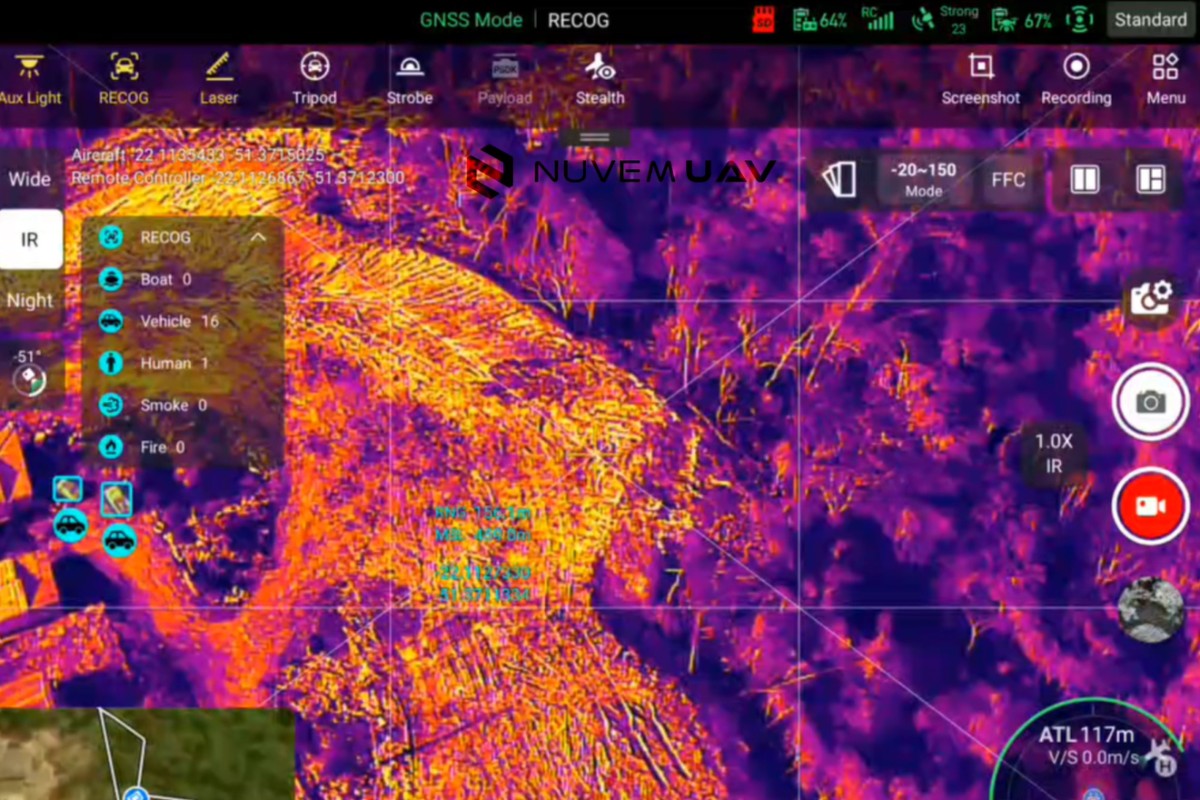This screenshot has height=800, width=1200.
Task: Toggle the Strobe light
Action: coord(409,79)
